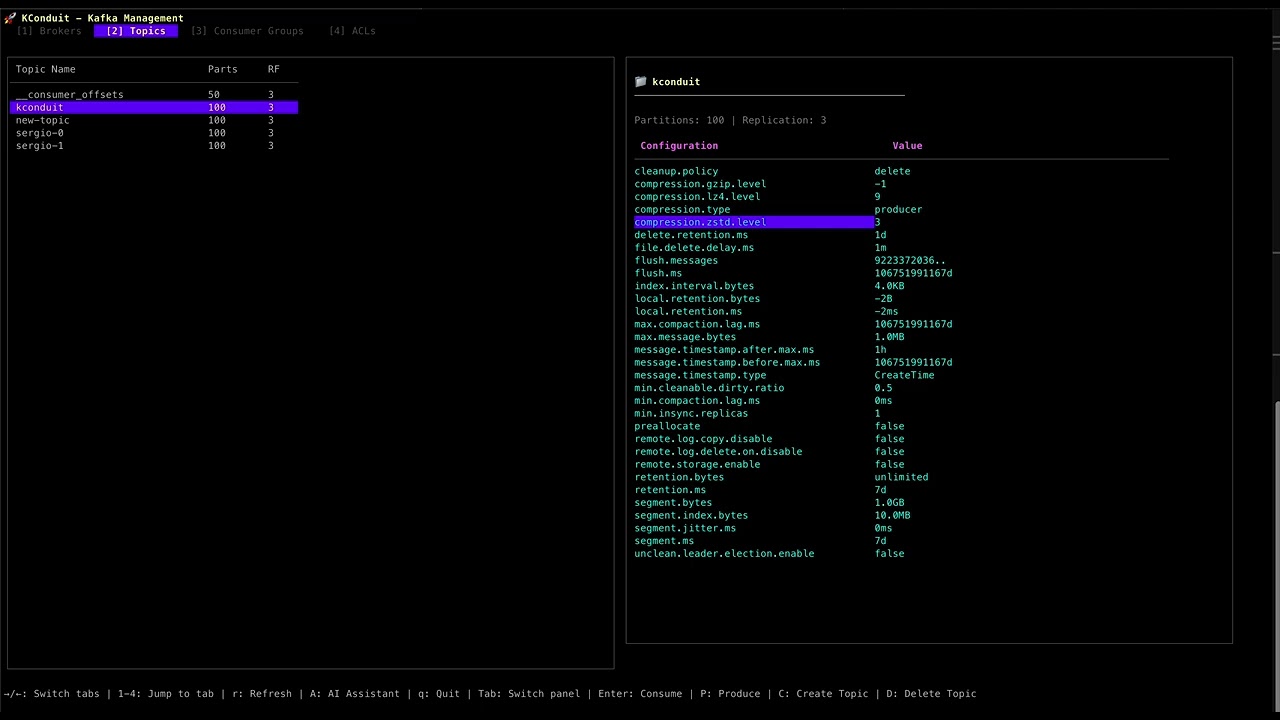Click 'r: Refresh' hint in footer

point(262,694)
